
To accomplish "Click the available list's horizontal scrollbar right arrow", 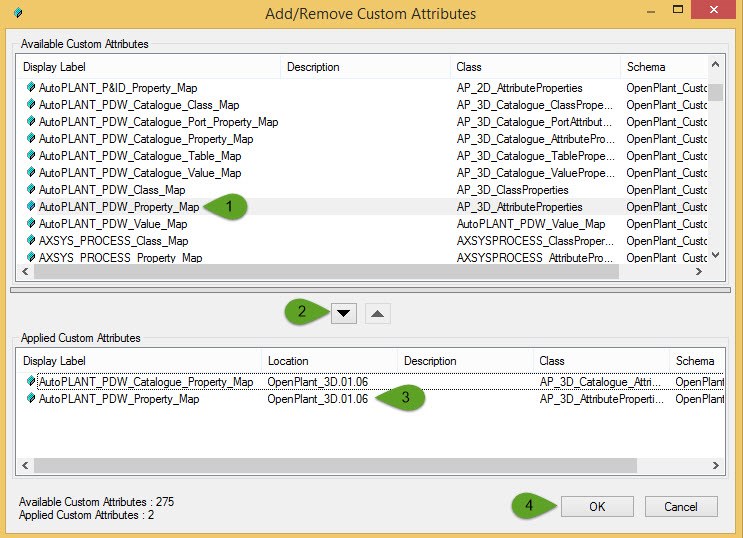I will [x=699, y=271].
